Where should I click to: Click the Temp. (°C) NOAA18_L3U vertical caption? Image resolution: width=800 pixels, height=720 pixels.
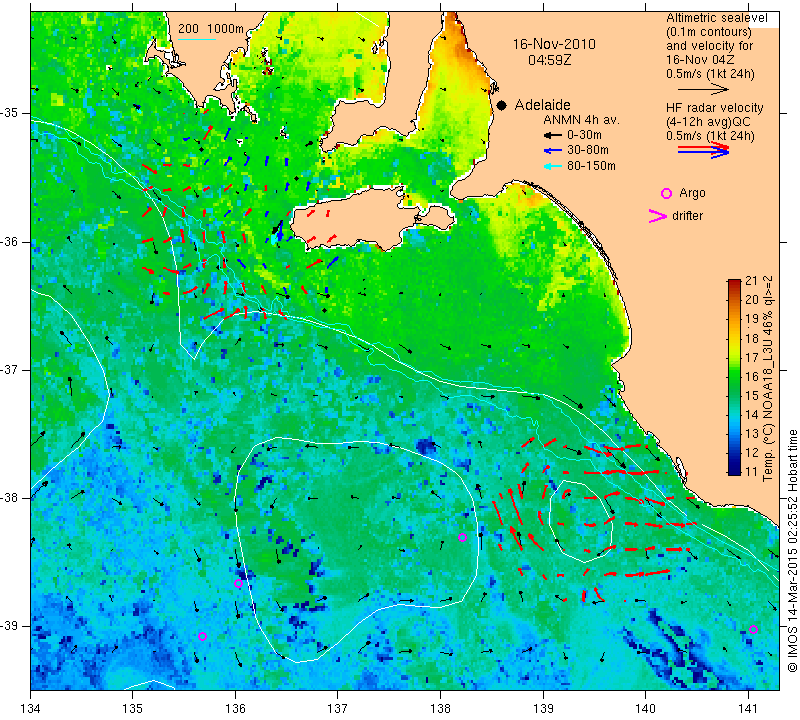pyautogui.click(x=768, y=378)
